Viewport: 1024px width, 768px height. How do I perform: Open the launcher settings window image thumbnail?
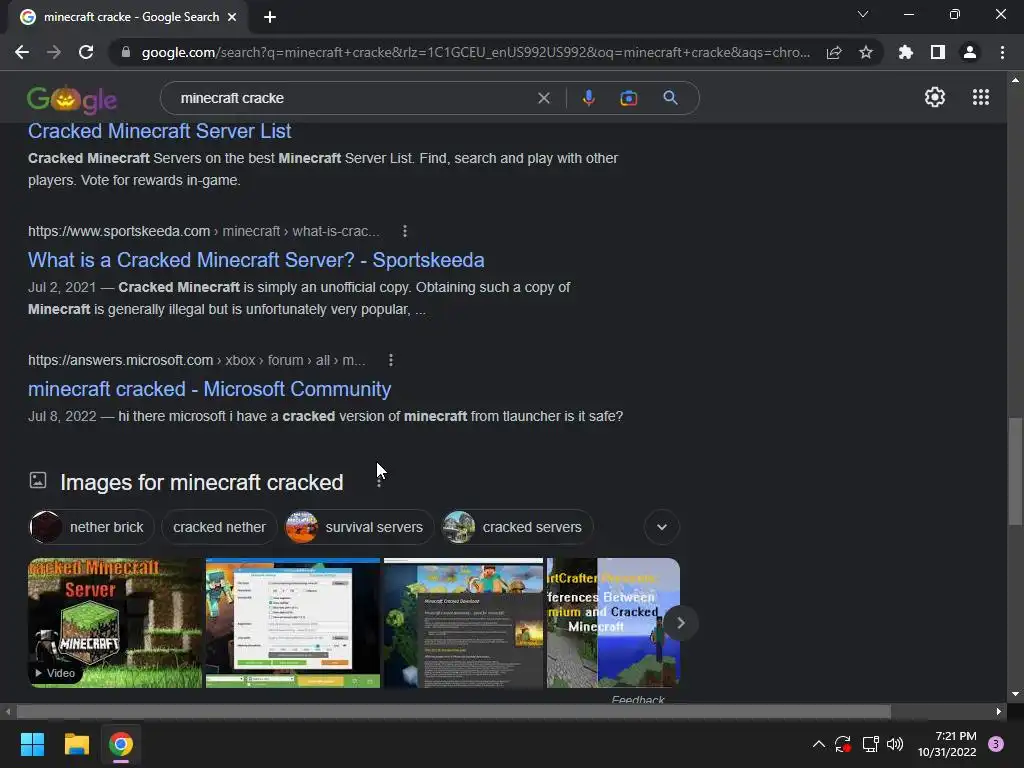pyautogui.click(x=293, y=622)
